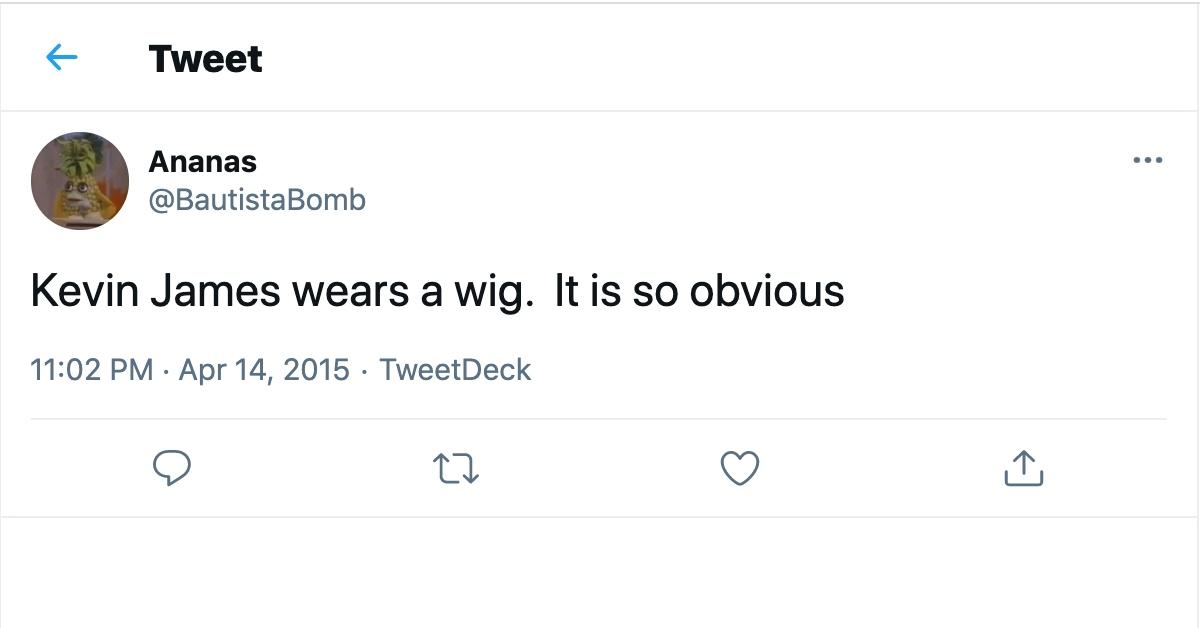Share the tweet using the upload icon
The width and height of the screenshot is (1200, 628).
pos(1022,467)
